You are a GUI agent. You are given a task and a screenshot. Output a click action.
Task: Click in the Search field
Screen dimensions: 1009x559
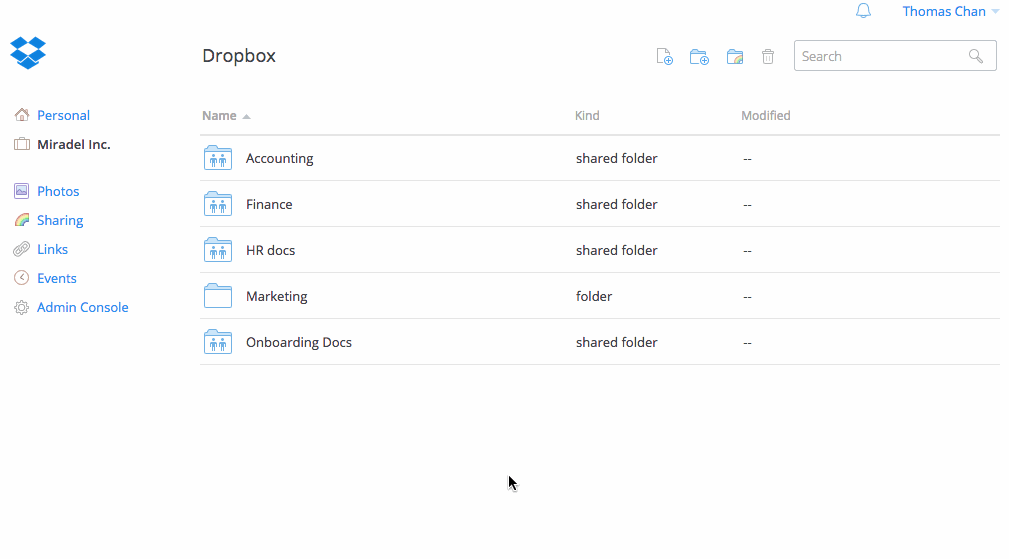[x=895, y=56]
